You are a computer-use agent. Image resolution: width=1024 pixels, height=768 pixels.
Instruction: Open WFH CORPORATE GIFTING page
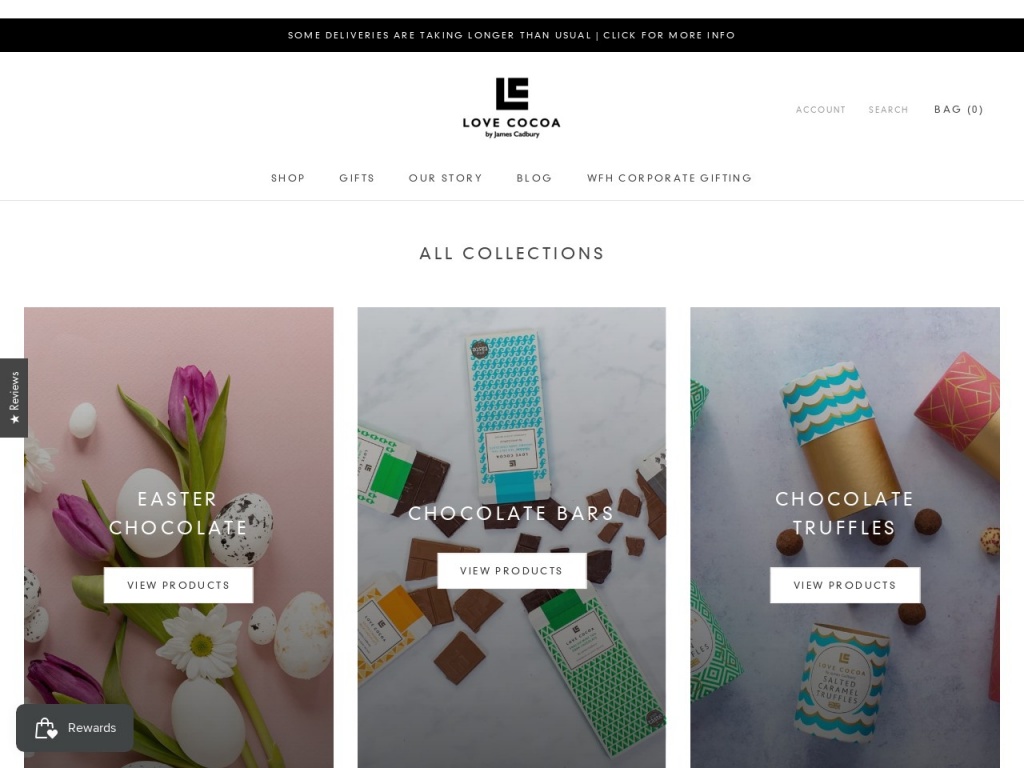click(x=669, y=178)
